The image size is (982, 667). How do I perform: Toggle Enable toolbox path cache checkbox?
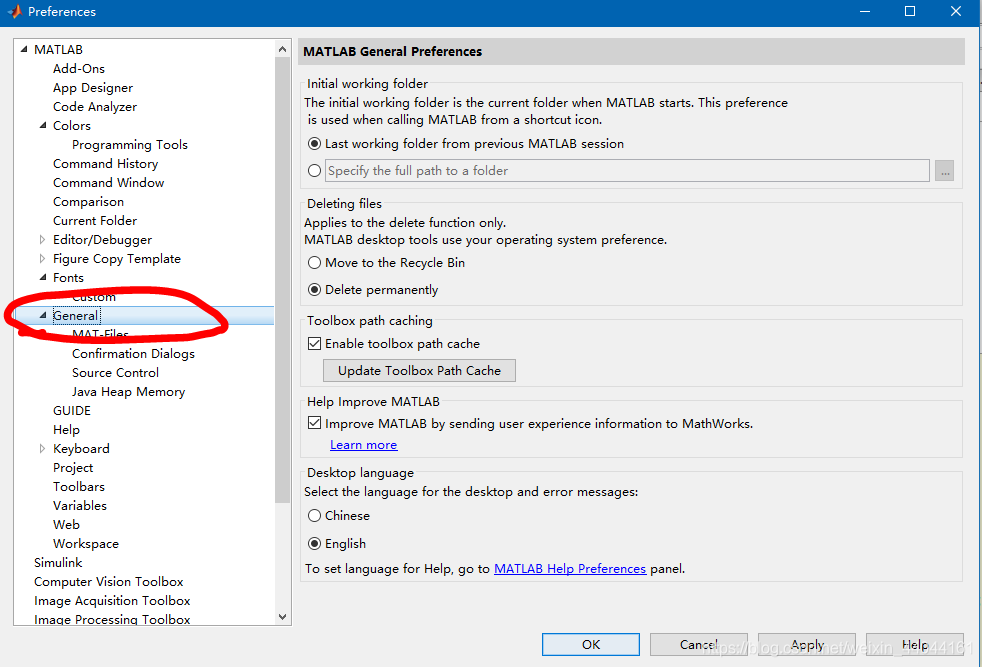314,344
